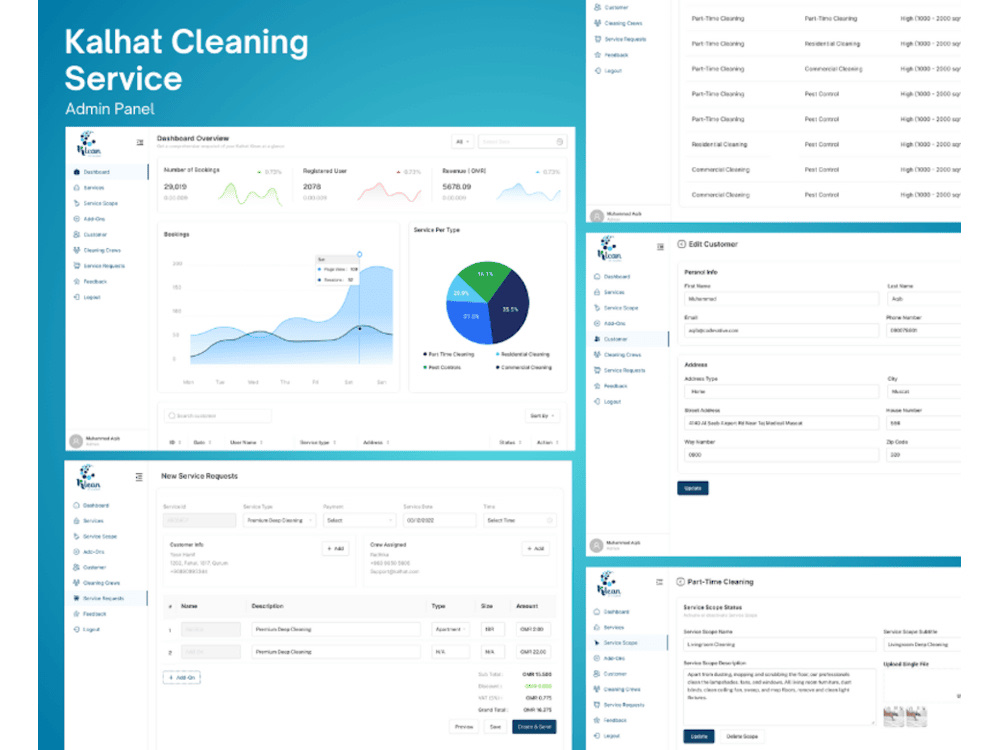Click Delete Scope button
The image size is (1000, 750).
point(742,737)
